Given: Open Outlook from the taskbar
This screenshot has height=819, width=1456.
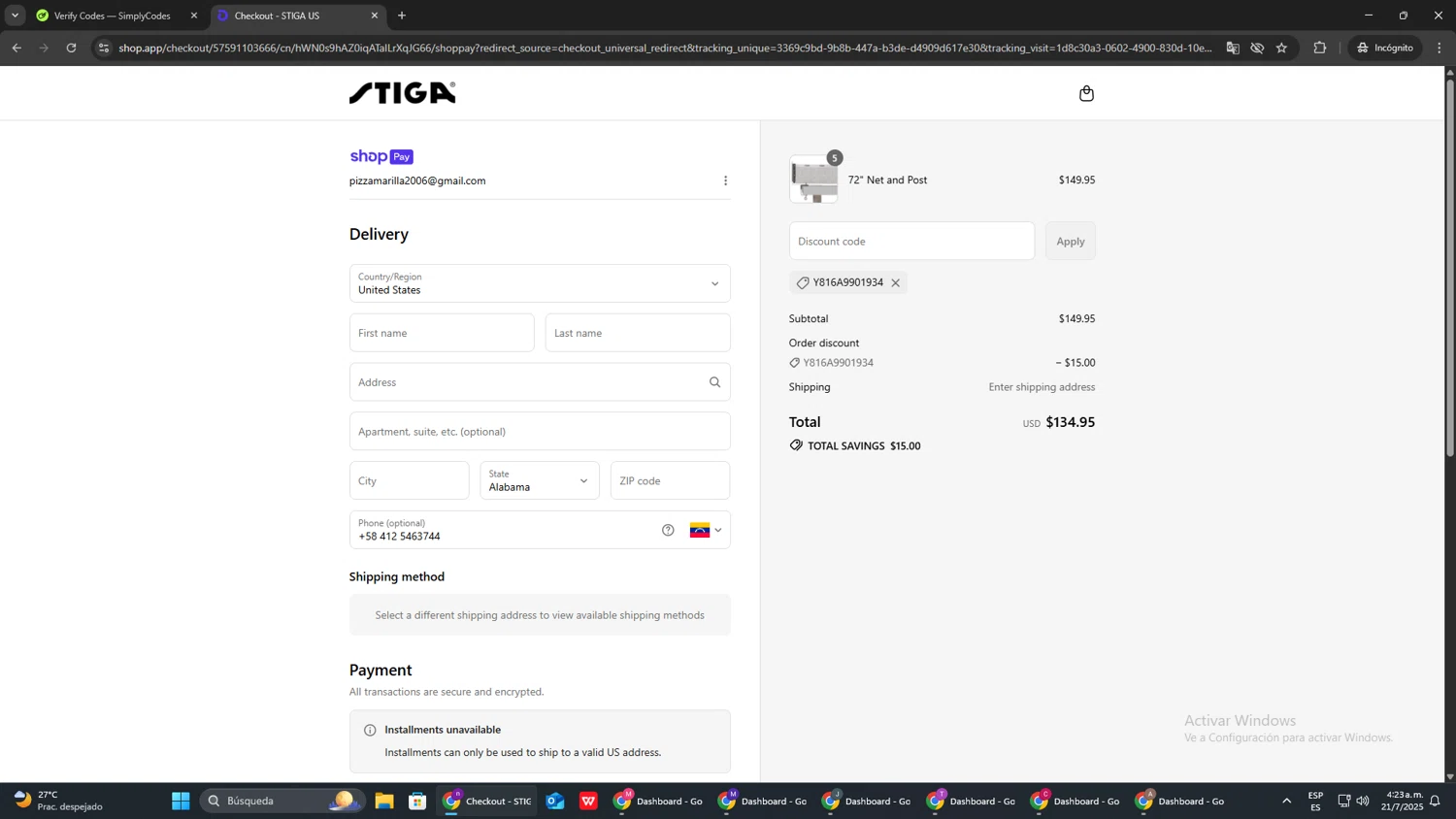Looking at the screenshot, I should coord(555,801).
